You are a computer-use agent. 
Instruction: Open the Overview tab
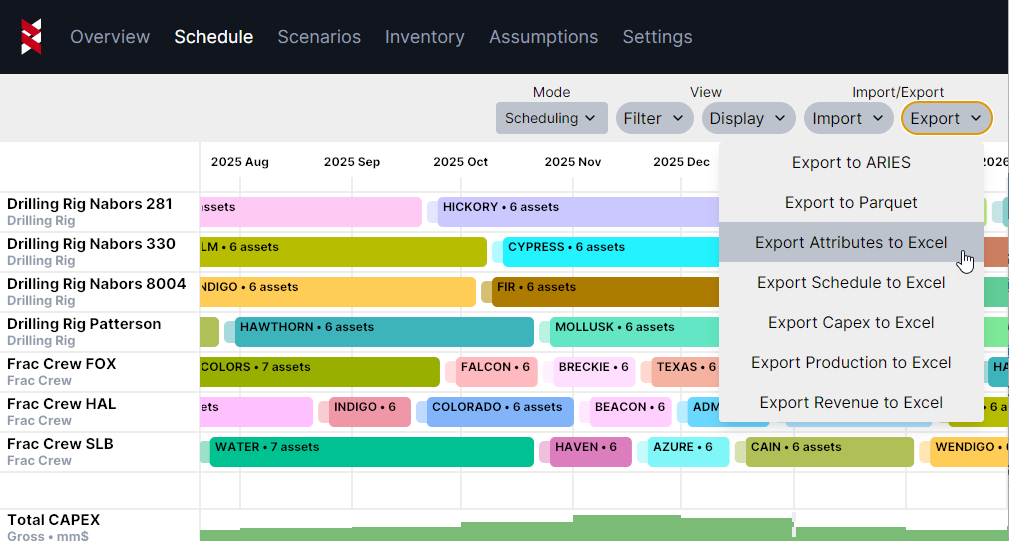click(x=110, y=37)
